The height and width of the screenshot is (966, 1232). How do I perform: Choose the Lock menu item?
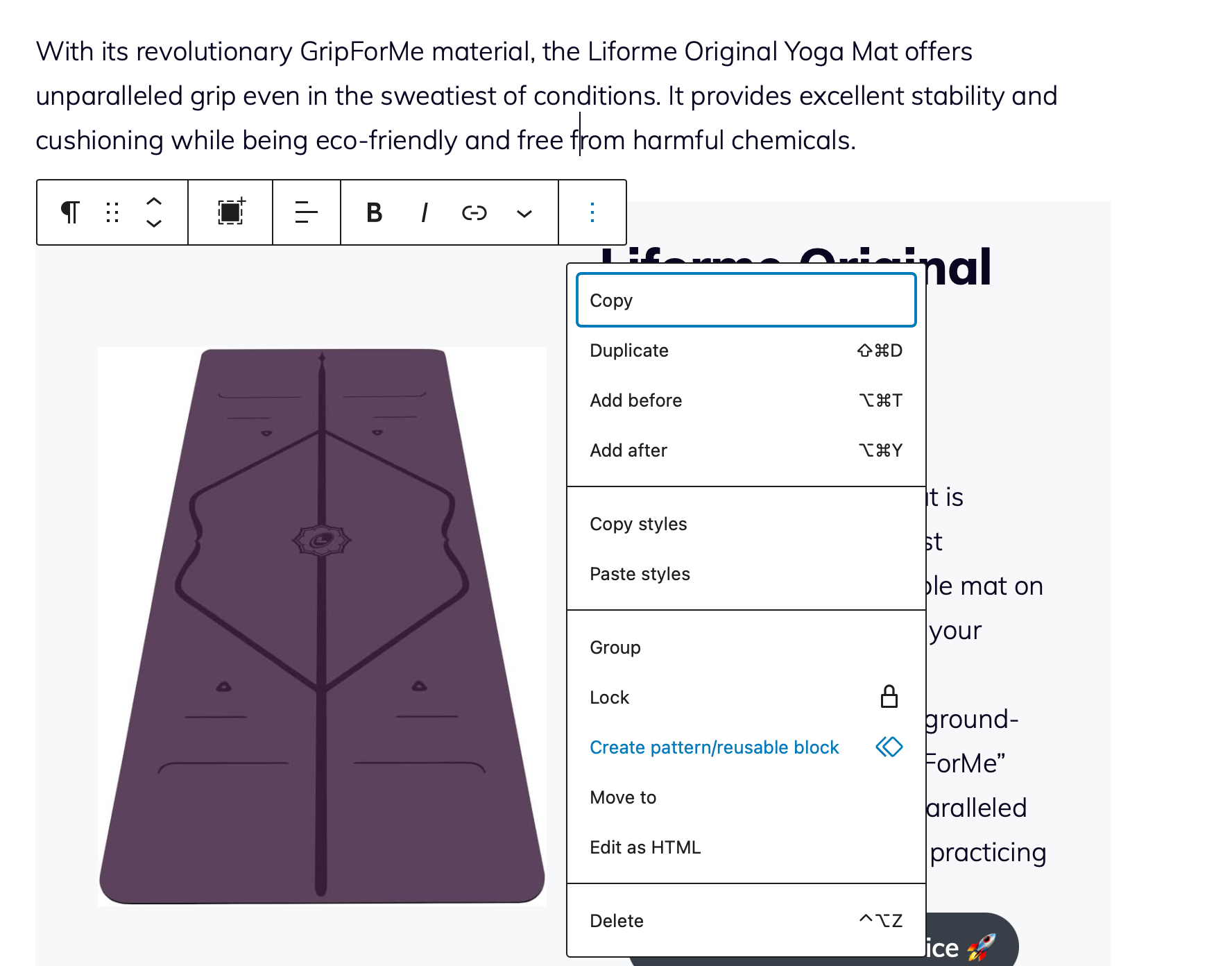[x=746, y=697]
